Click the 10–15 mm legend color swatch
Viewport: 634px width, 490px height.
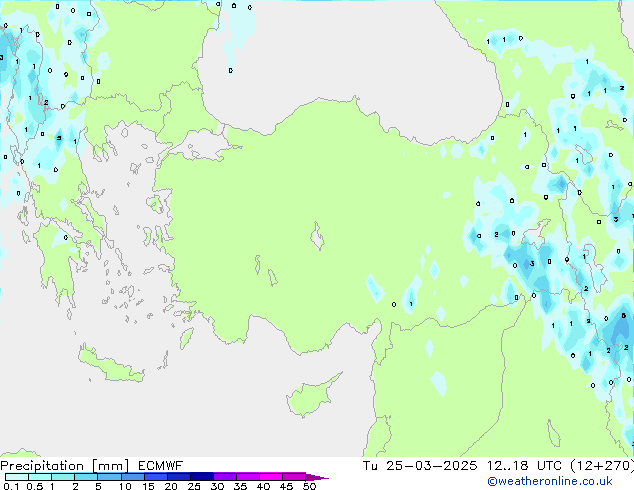click(x=132, y=477)
